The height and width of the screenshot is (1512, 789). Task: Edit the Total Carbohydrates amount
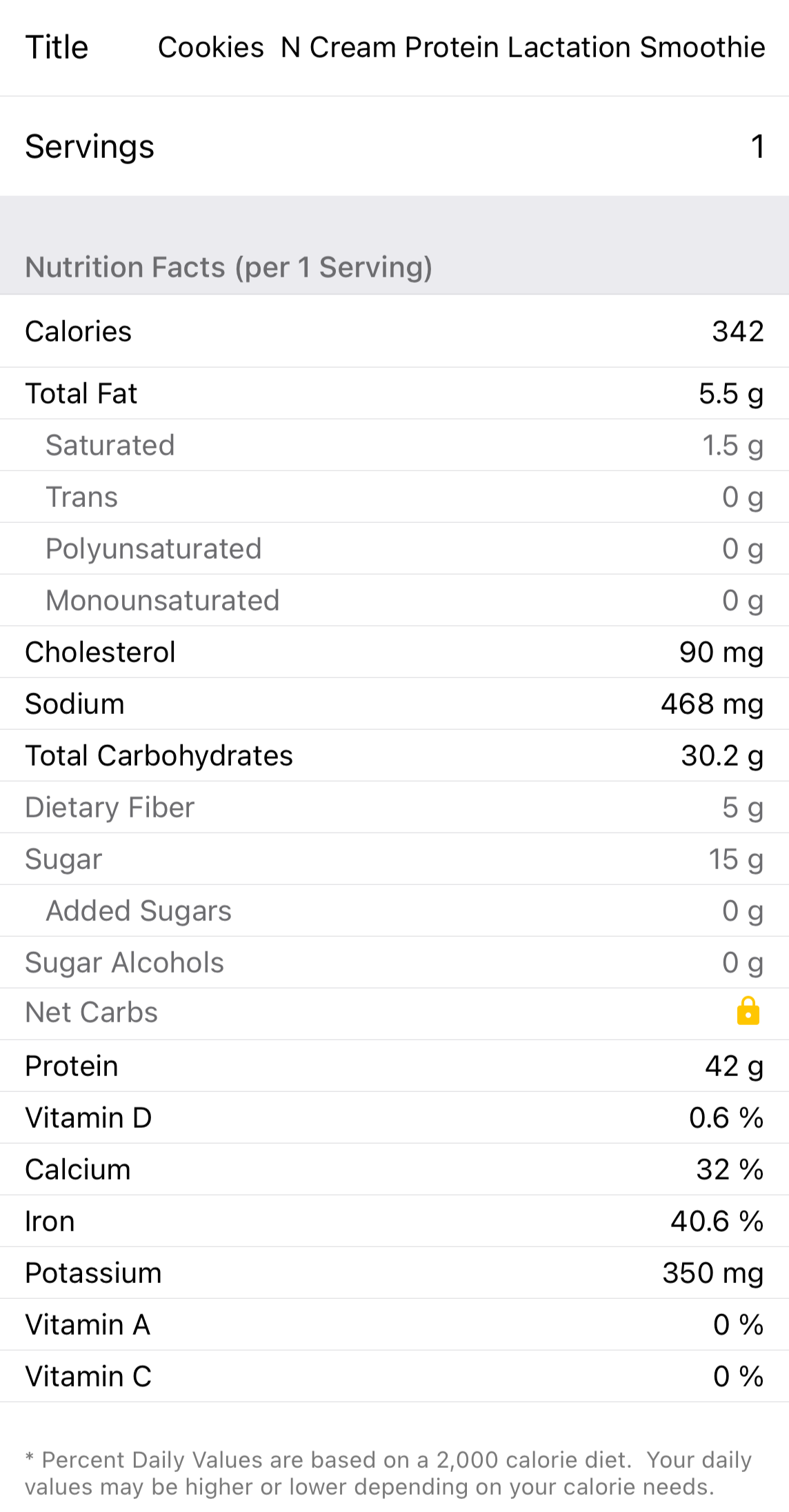click(x=721, y=756)
